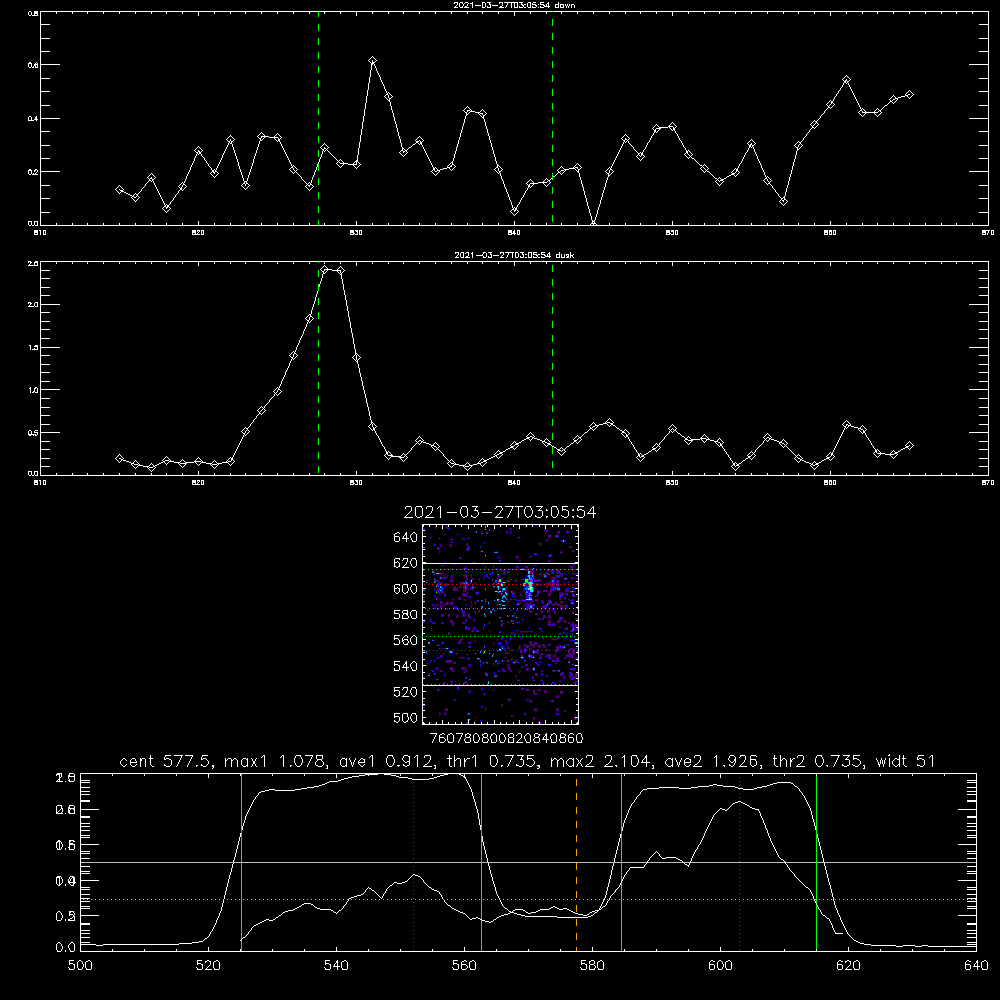The image size is (1000, 1000).
Task: Click the tallest peak diamond in the dawn plot
Action: [372, 61]
